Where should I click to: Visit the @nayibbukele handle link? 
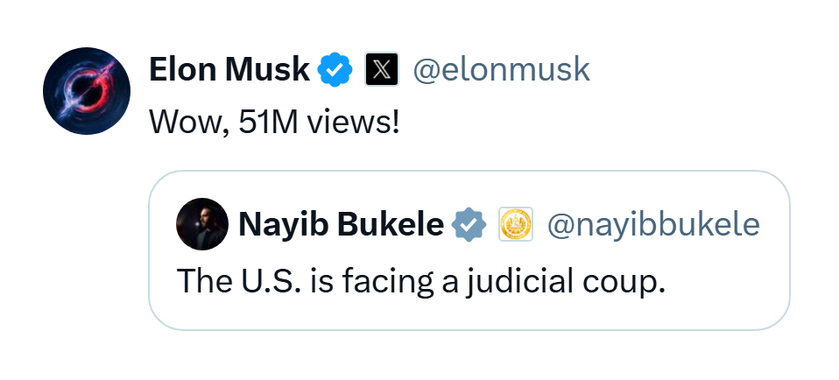[653, 225]
